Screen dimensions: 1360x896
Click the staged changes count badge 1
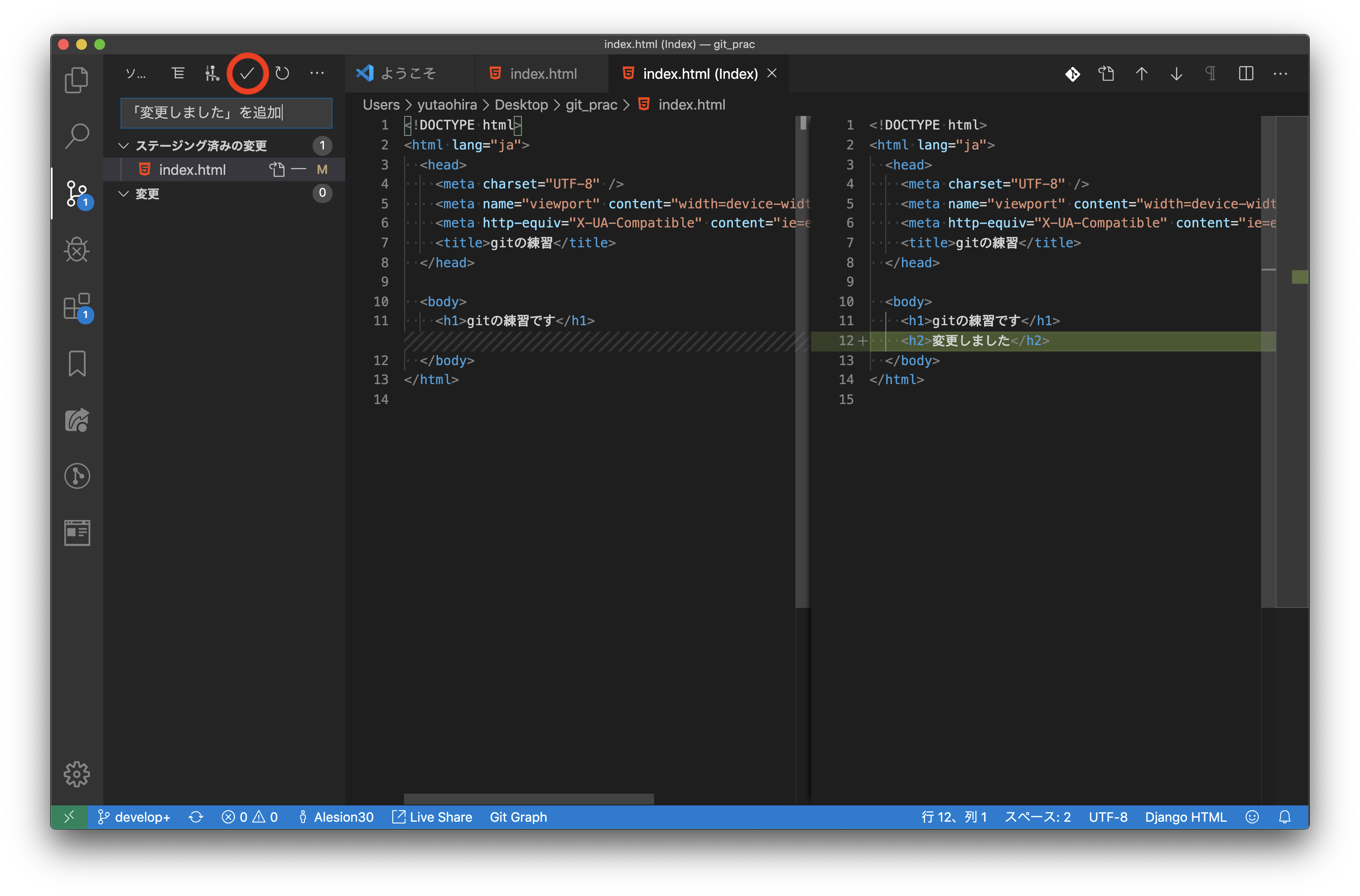322,146
